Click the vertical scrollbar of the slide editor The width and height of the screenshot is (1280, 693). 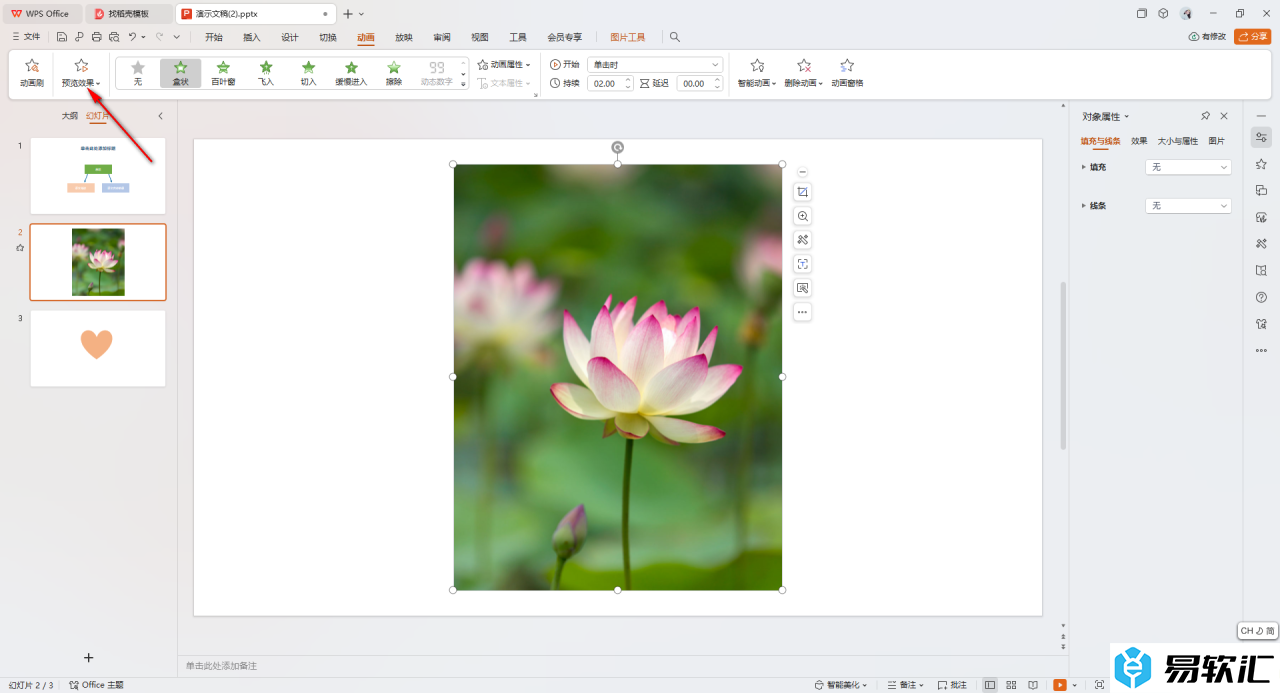tap(1063, 365)
